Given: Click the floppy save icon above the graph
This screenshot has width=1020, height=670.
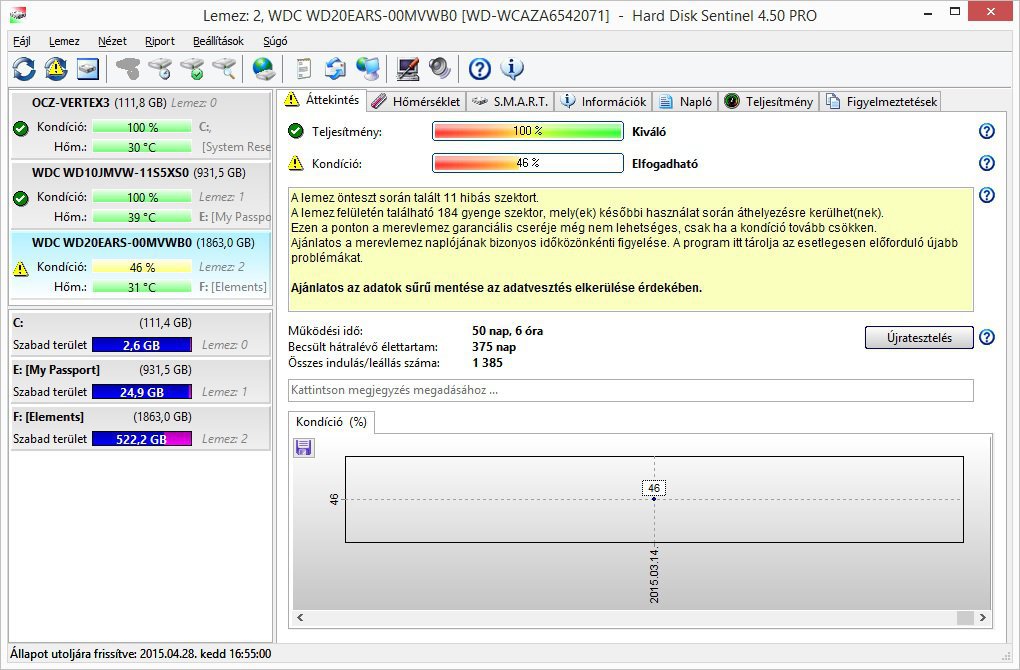Looking at the screenshot, I should pos(304,448).
